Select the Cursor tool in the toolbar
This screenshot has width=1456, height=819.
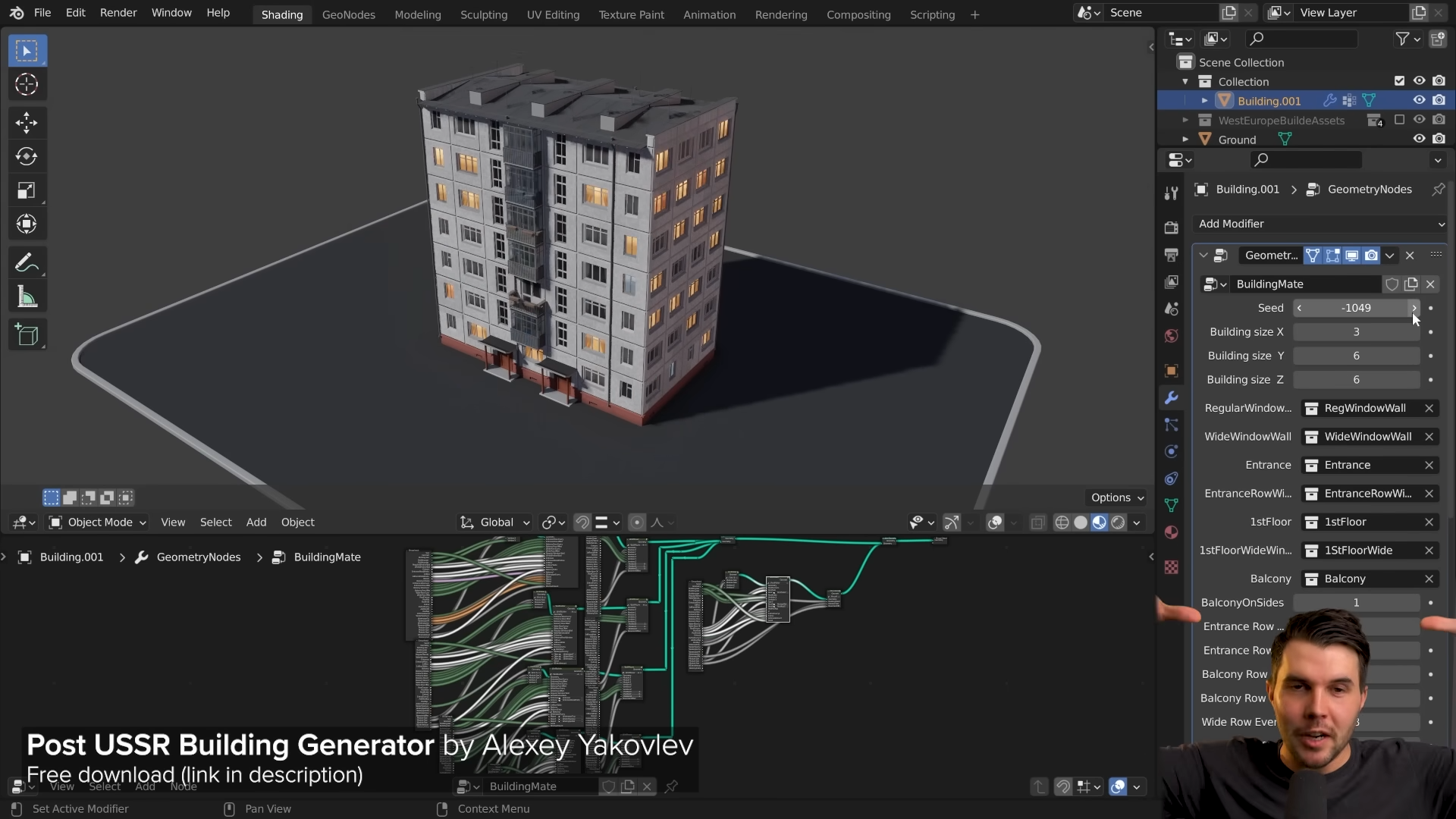click(27, 84)
